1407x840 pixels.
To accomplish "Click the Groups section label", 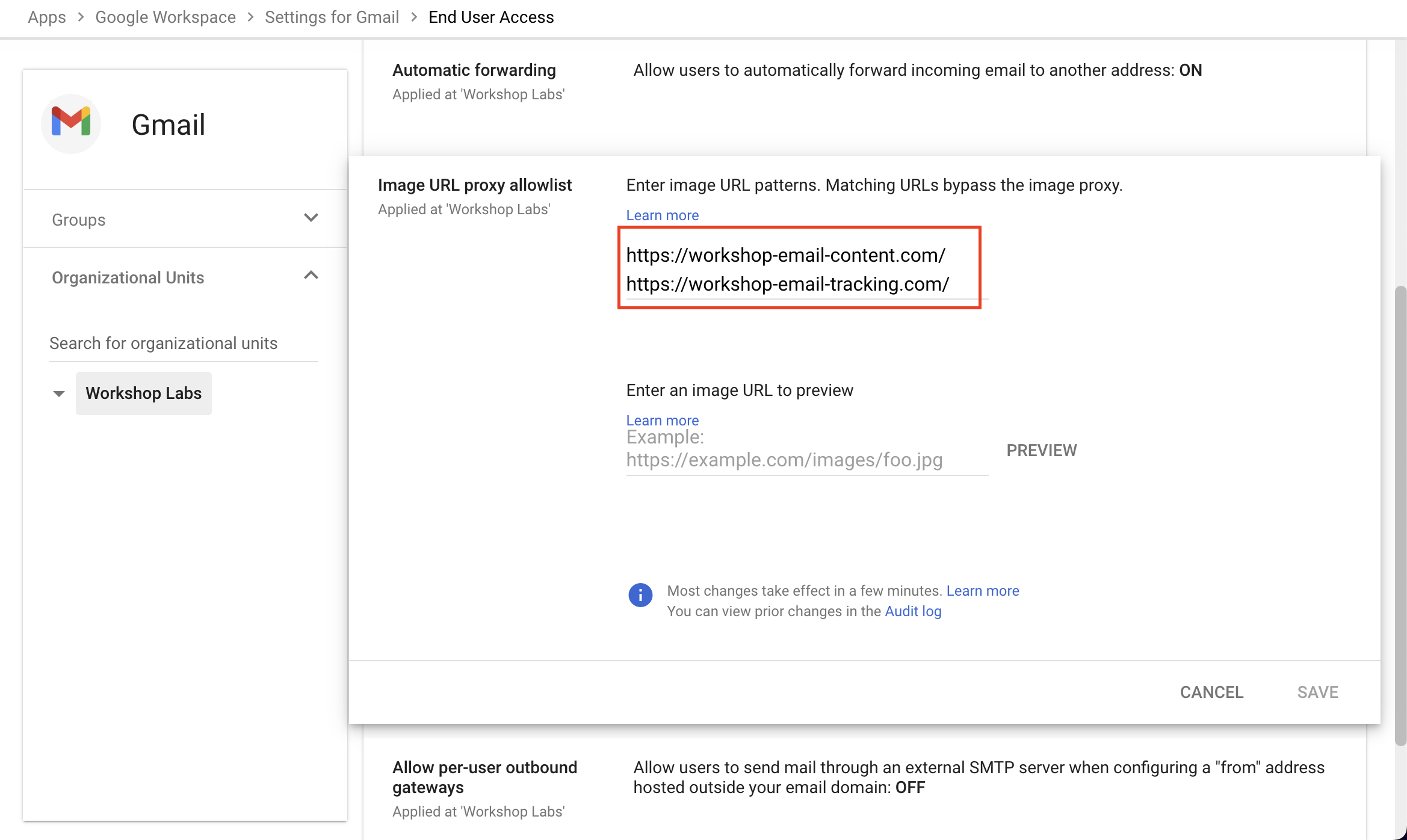I will point(79,220).
